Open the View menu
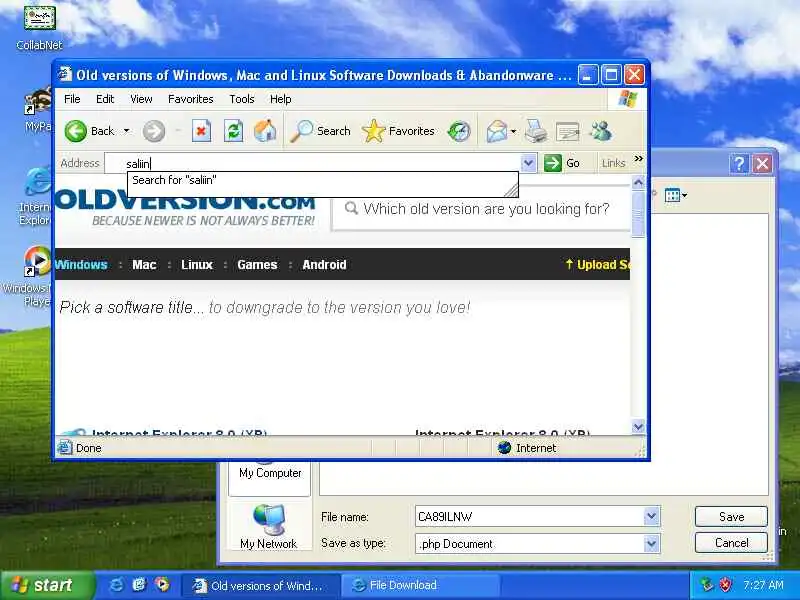 click(x=141, y=99)
